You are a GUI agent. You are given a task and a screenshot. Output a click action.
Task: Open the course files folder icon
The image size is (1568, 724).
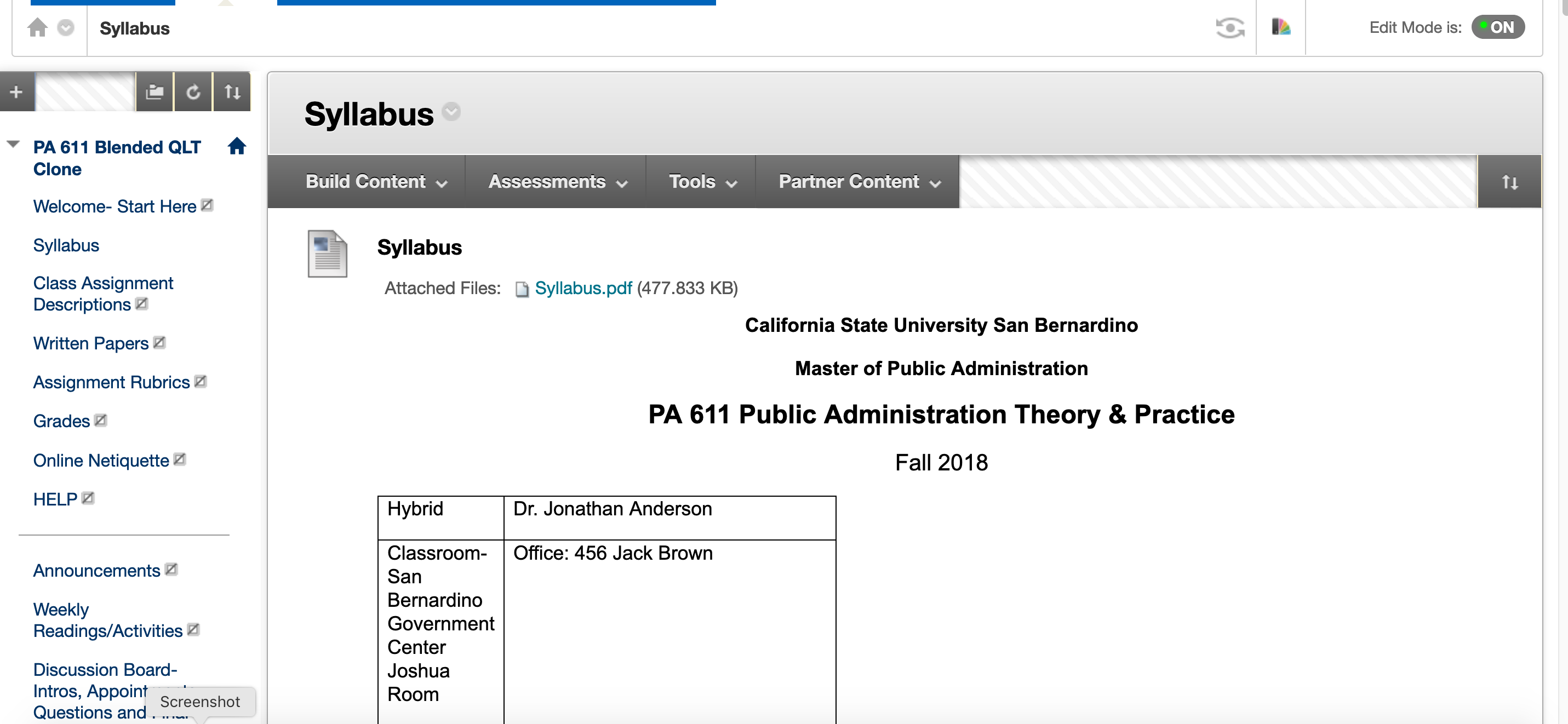coord(154,92)
